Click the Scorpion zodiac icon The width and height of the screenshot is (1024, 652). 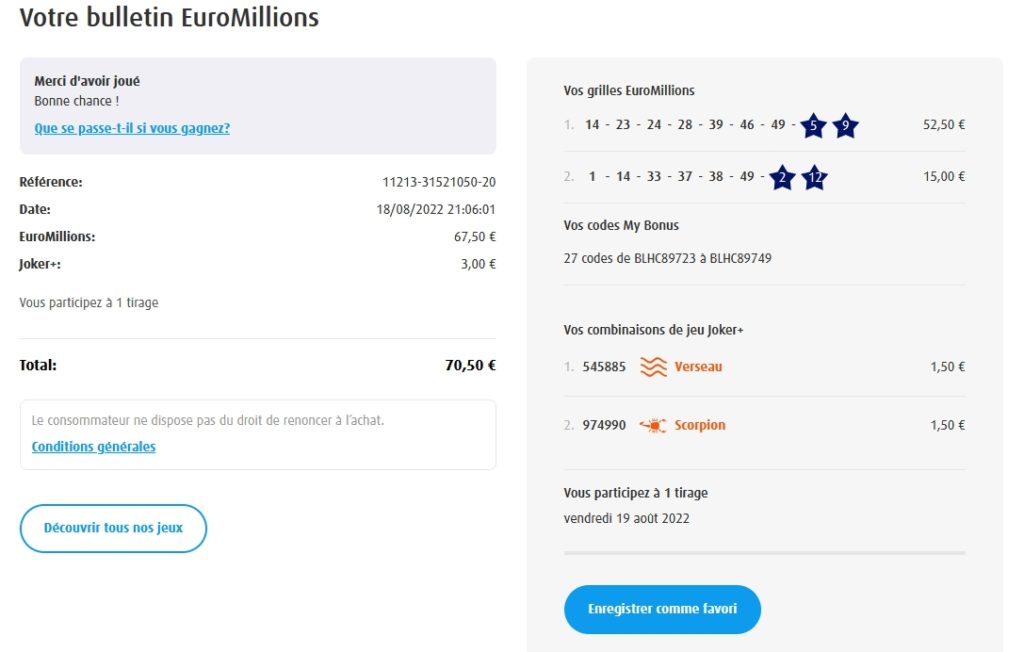coord(653,426)
